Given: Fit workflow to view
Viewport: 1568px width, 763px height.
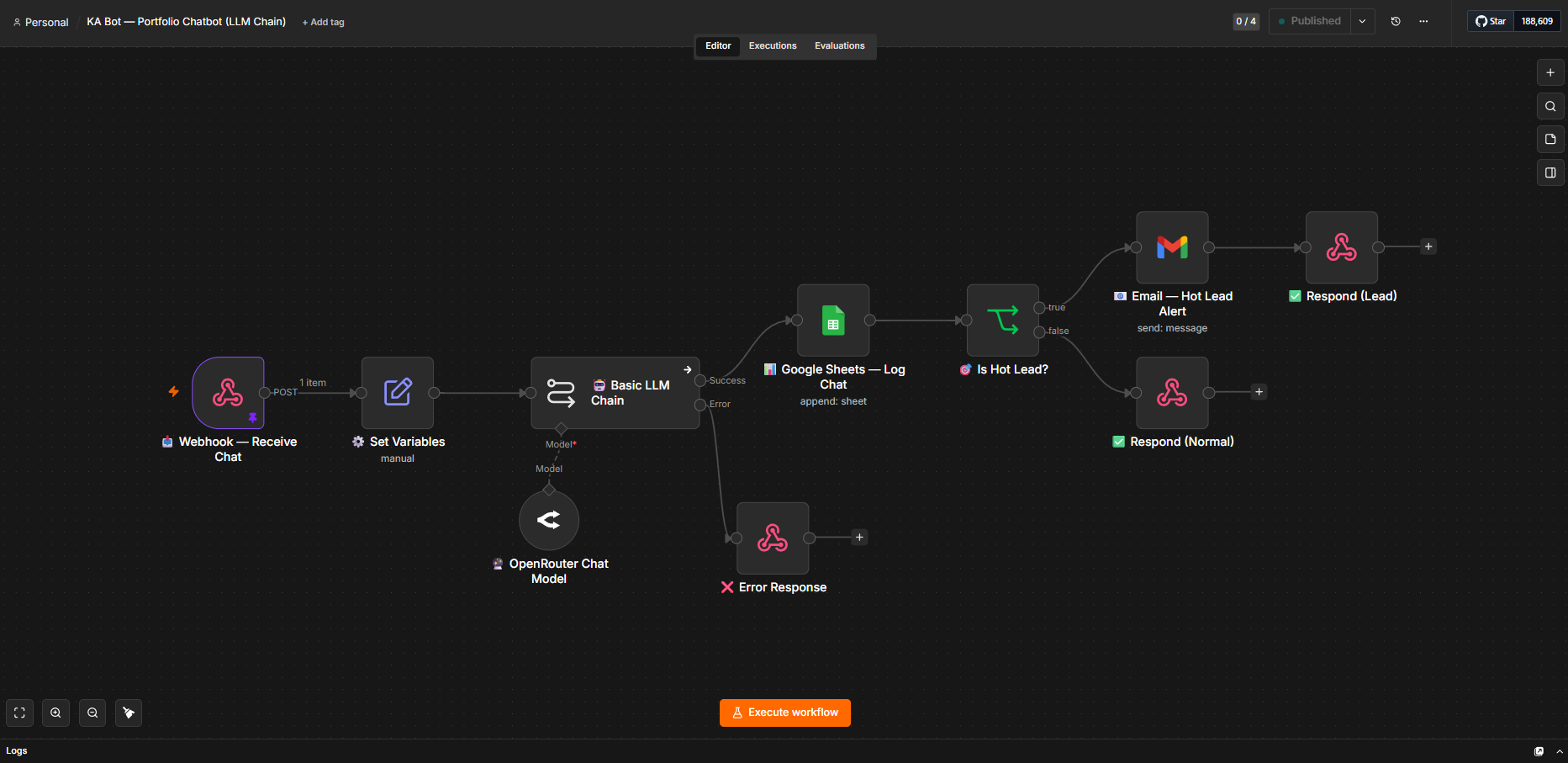Looking at the screenshot, I should [x=19, y=713].
